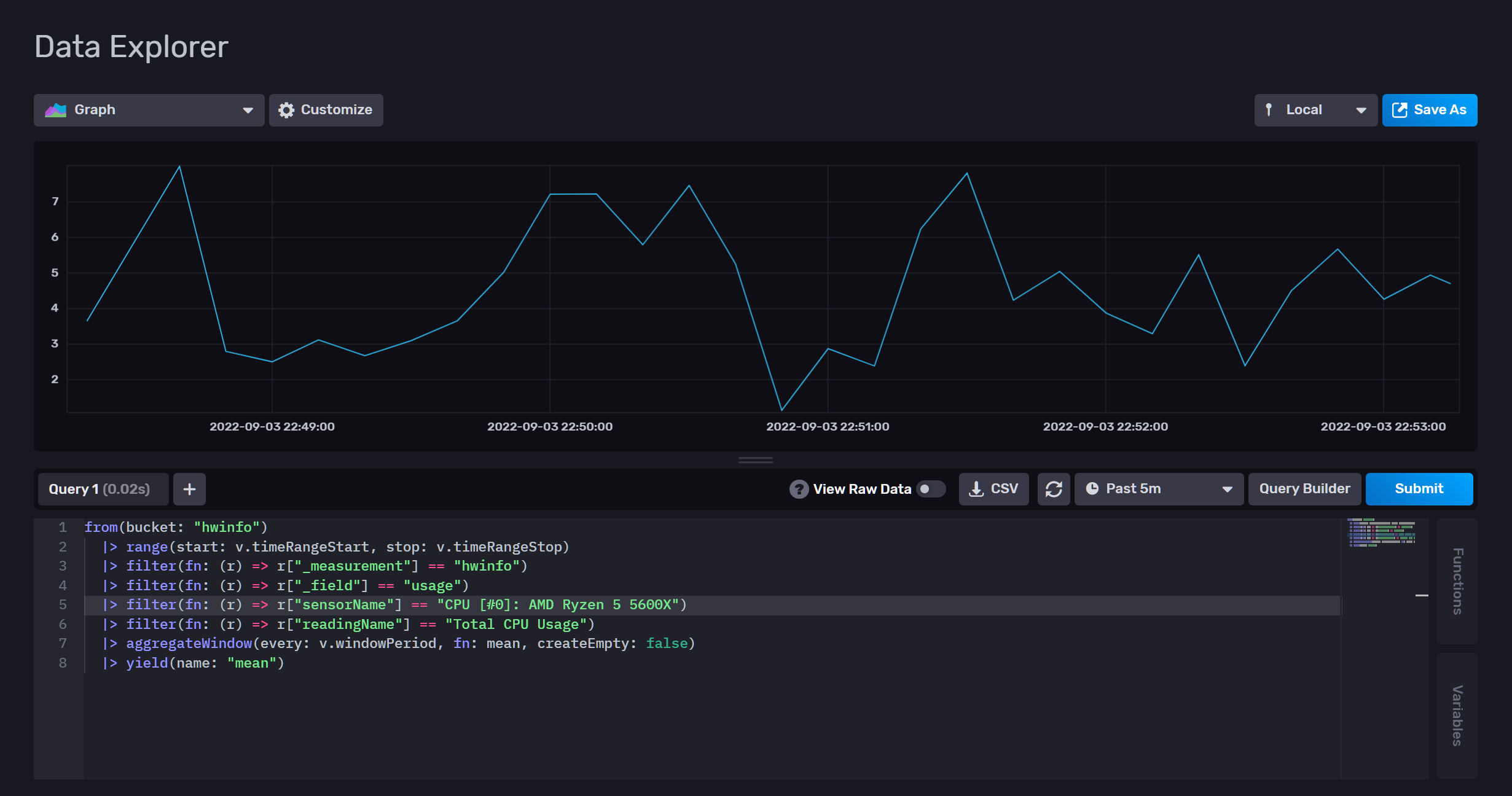The width and height of the screenshot is (1512, 796).
Task: Click the 22:49:00 x-axis label
Action: [x=272, y=426]
